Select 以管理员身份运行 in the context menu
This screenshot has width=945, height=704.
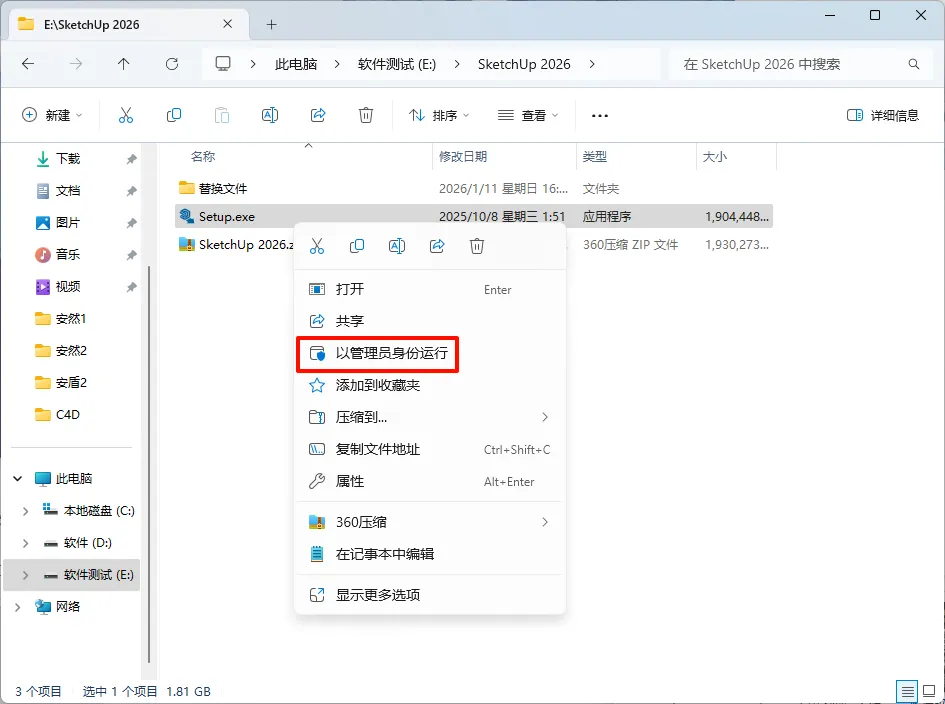pos(378,353)
